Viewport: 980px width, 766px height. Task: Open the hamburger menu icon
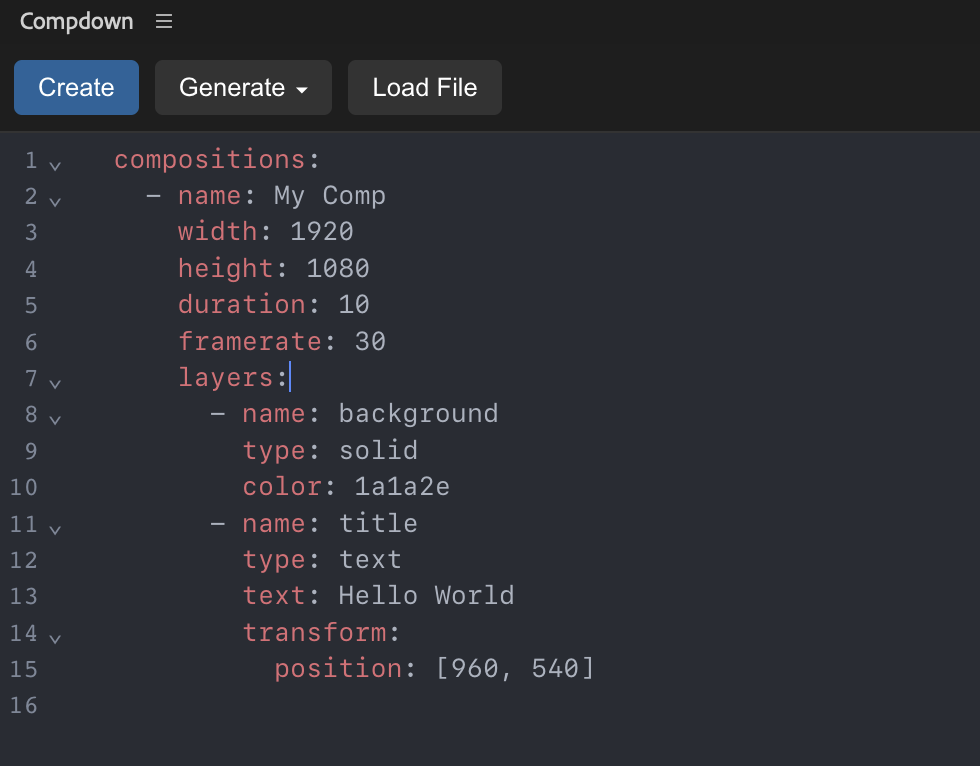[x=163, y=20]
